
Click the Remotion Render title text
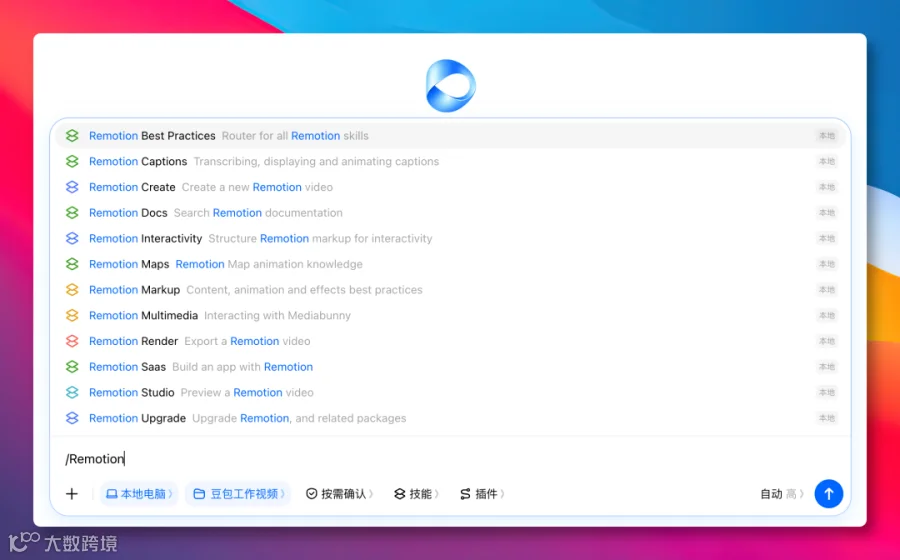(134, 341)
